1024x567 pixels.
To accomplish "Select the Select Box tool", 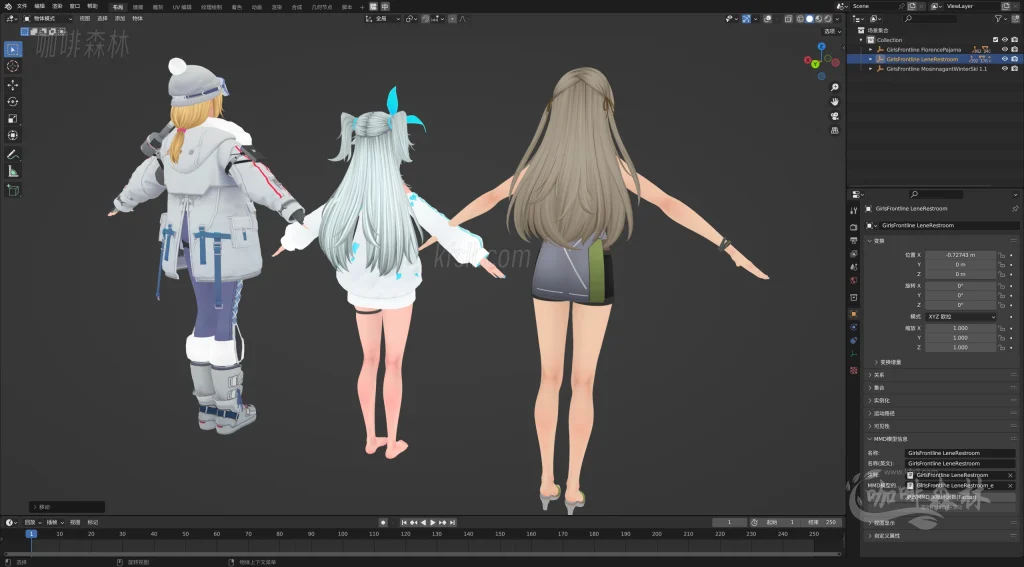I will pos(12,49).
